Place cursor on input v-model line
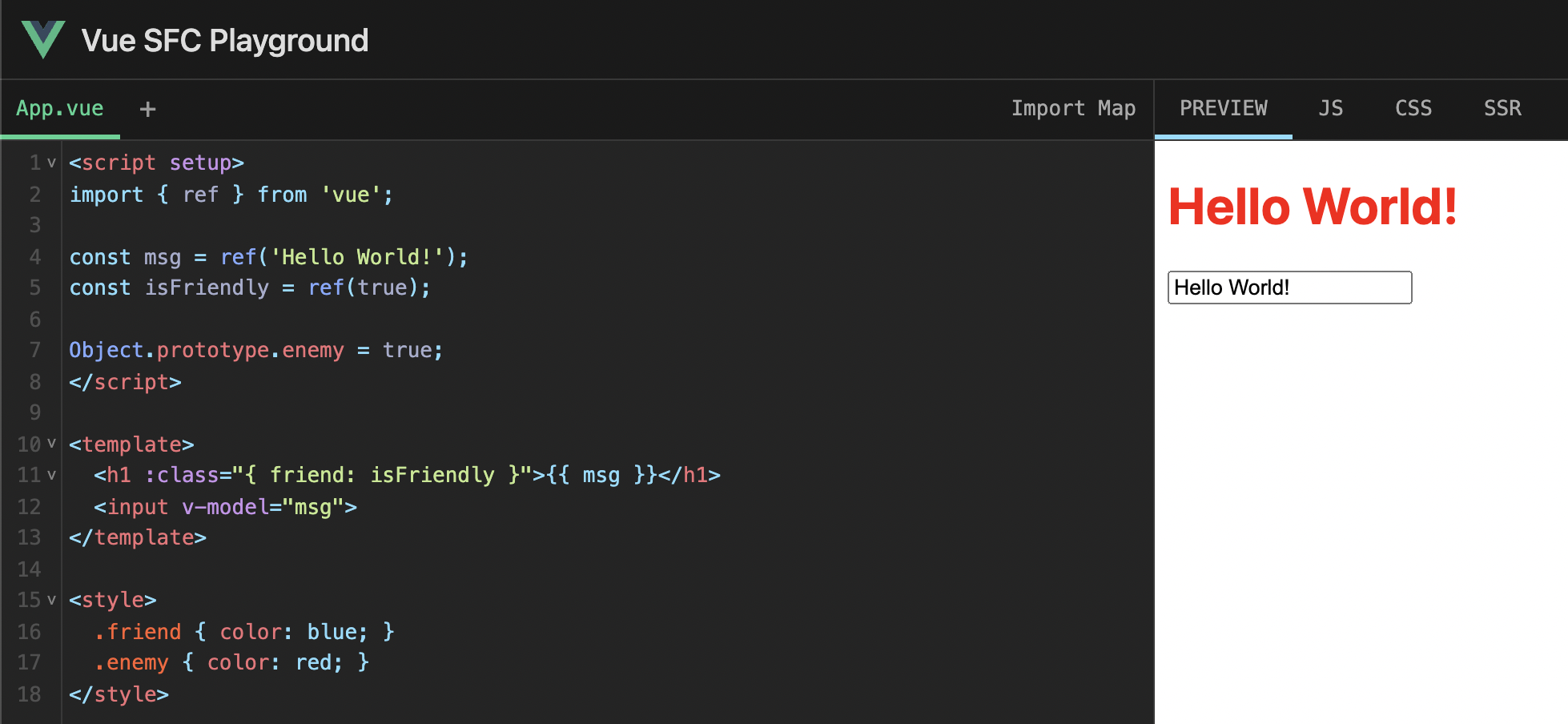 pos(225,507)
